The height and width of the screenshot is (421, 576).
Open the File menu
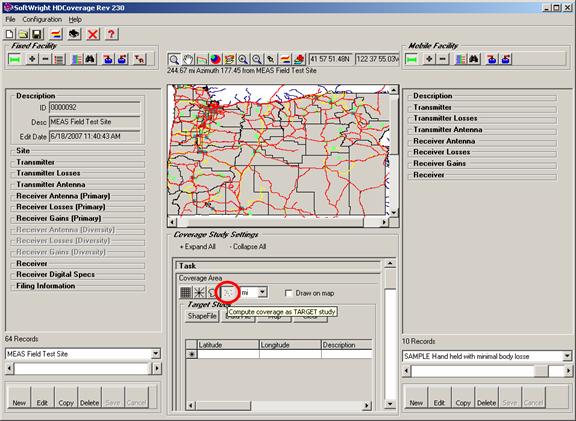point(10,19)
